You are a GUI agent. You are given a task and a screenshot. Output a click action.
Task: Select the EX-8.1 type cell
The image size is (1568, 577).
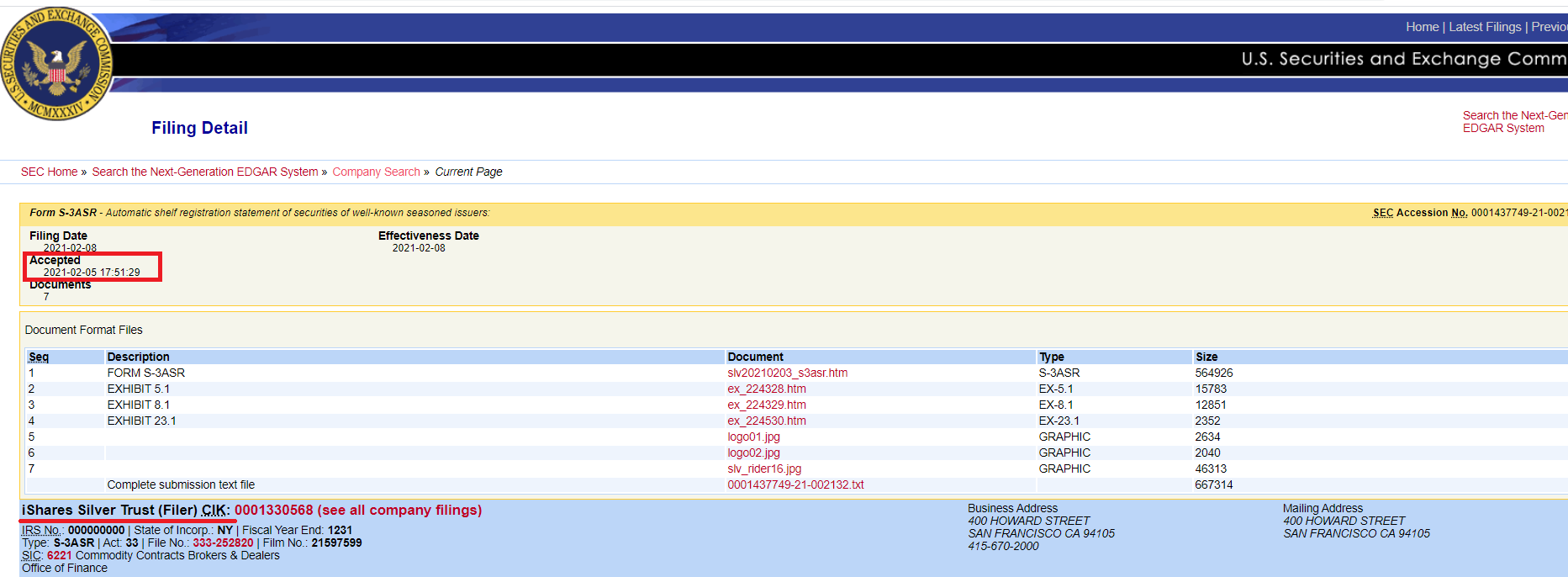click(x=1056, y=405)
